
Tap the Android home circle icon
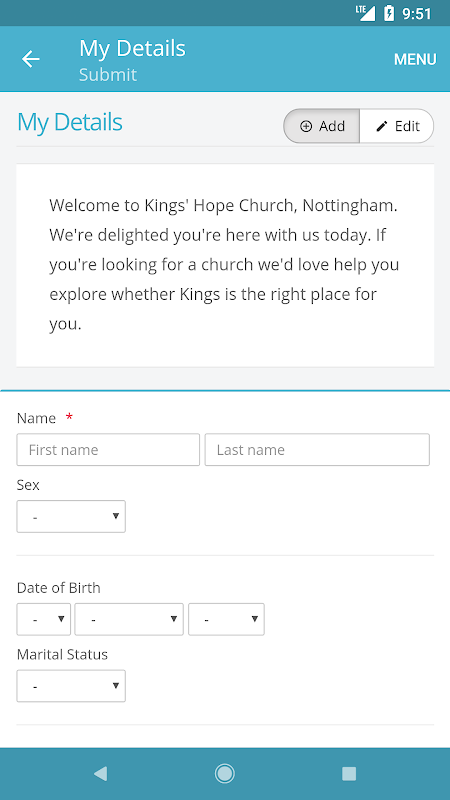click(x=224, y=774)
